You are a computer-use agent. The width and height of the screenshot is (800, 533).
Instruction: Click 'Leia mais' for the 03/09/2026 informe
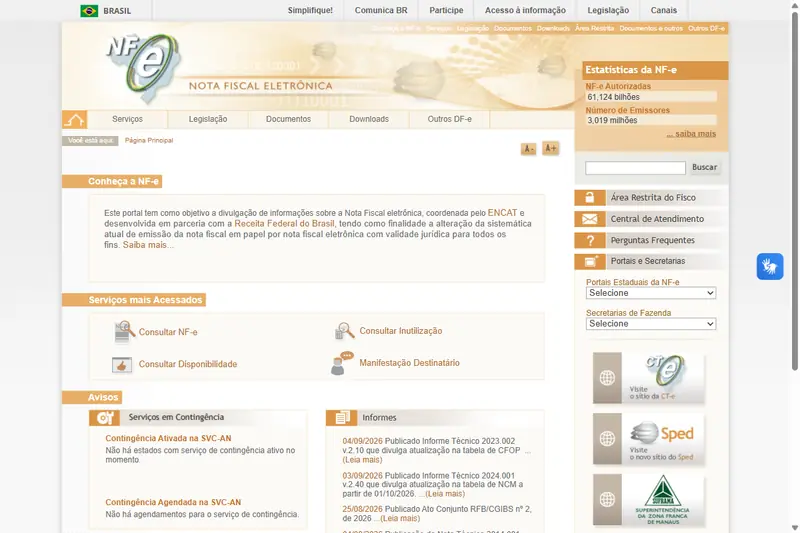point(444,494)
